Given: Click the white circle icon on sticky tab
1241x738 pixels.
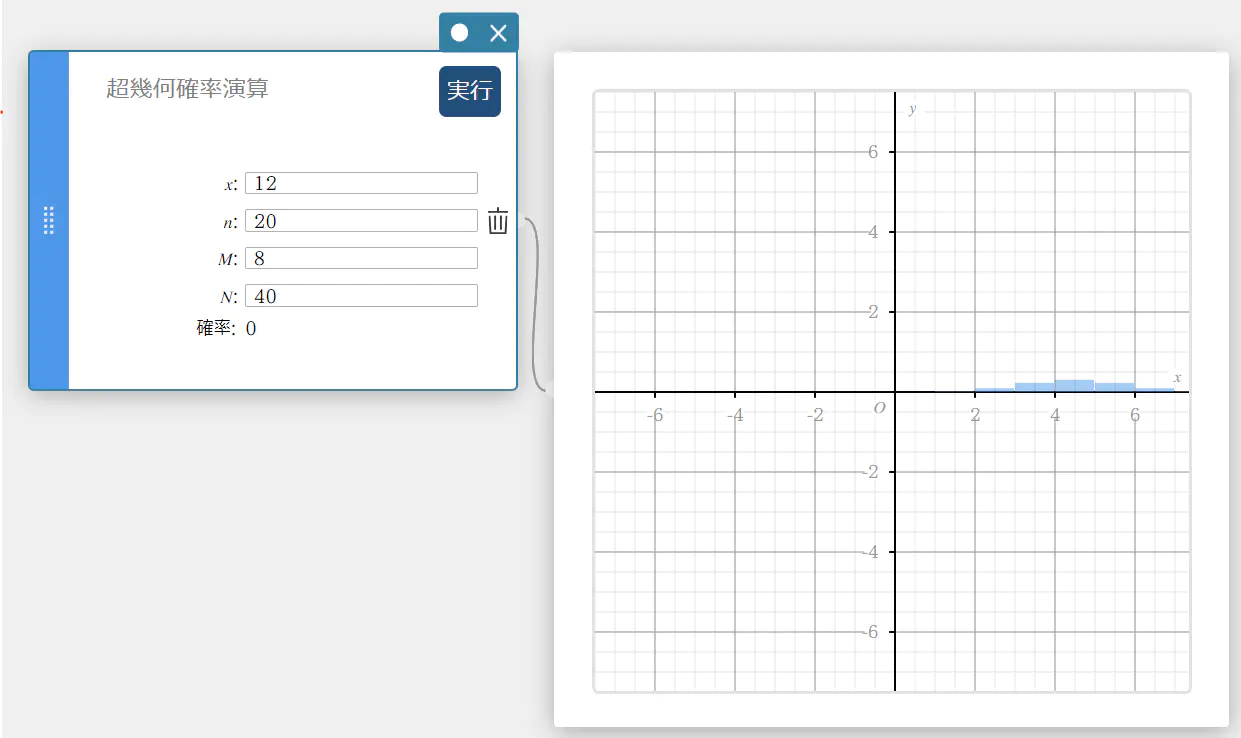Looking at the screenshot, I should click(x=459, y=33).
